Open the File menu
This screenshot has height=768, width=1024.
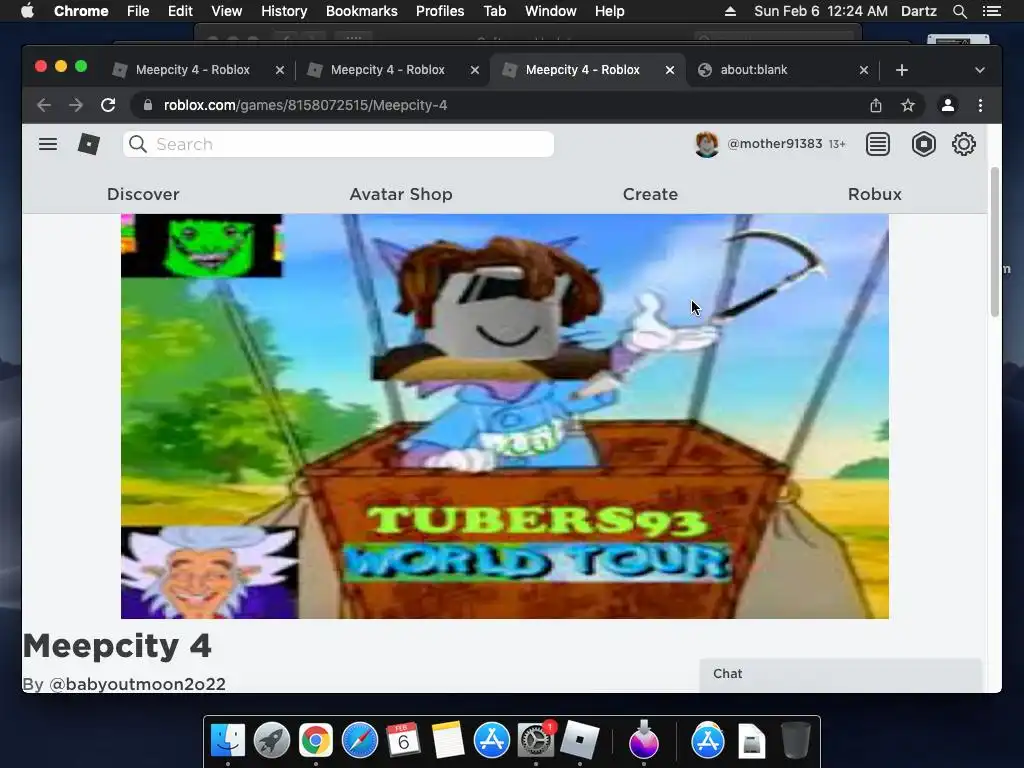(138, 11)
